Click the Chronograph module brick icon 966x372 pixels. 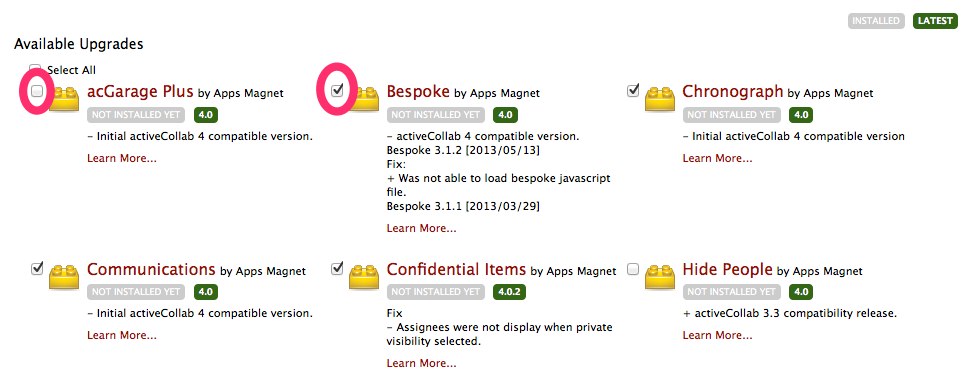[x=660, y=99]
